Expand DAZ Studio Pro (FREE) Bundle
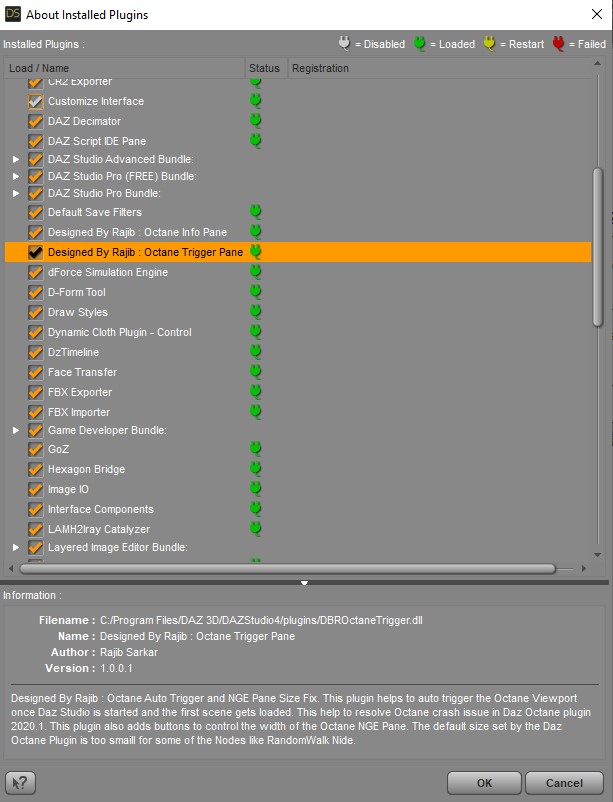This screenshot has width=613, height=802. [16, 176]
